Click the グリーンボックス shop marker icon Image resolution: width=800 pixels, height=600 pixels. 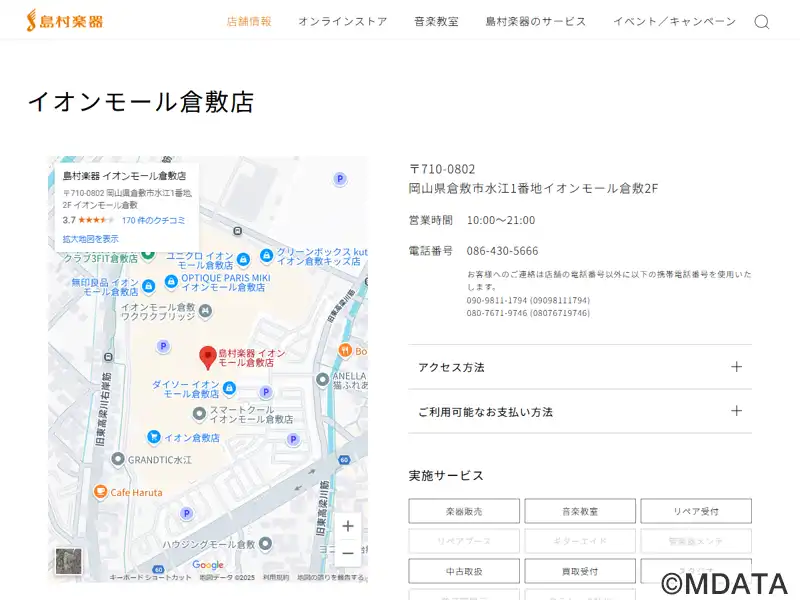[x=266, y=256]
